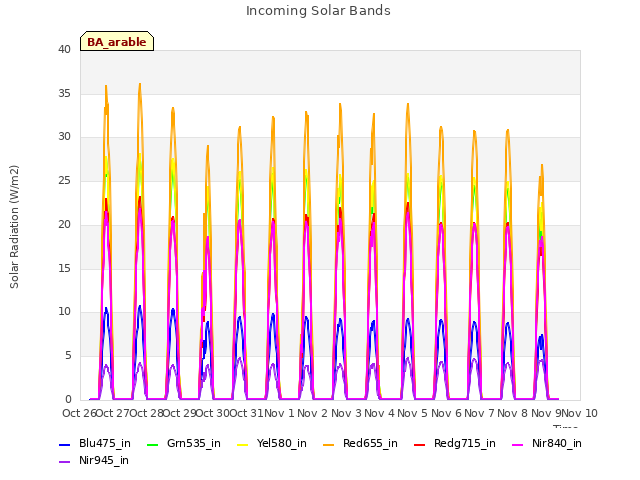Click the Oct 31 x-axis tick label
This screenshot has height=480, width=640.
coord(246,413)
